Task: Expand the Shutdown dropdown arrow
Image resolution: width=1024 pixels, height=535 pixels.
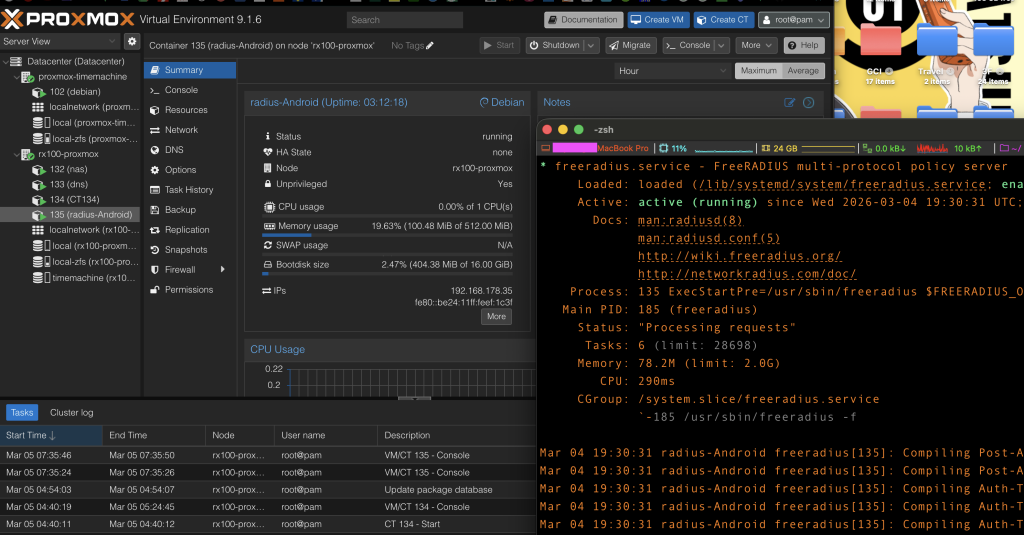Action: (591, 45)
